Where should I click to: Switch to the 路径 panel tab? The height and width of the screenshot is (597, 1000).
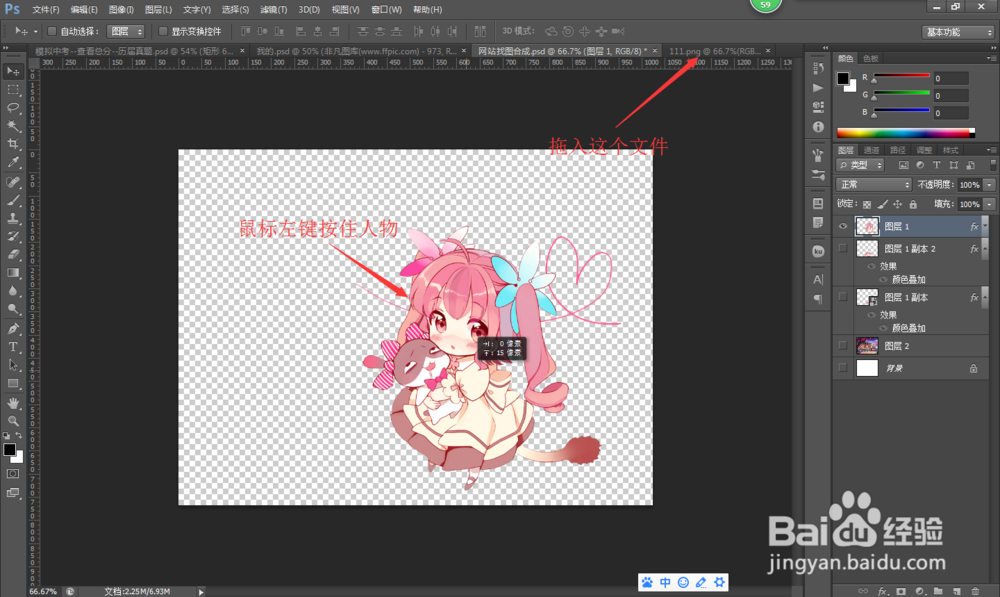click(x=898, y=150)
